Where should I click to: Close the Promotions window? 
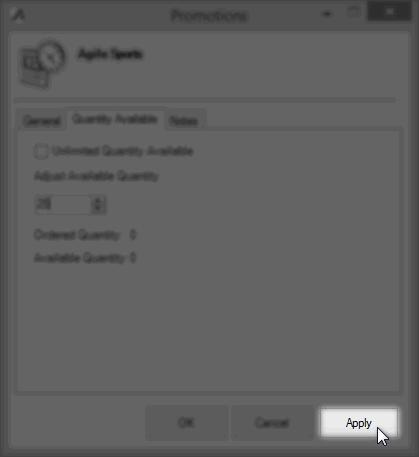(389, 12)
